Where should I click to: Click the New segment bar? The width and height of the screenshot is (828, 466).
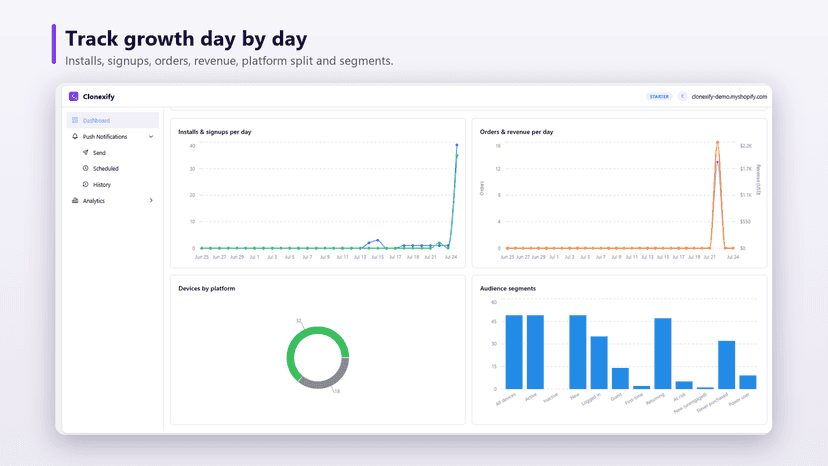pos(578,352)
